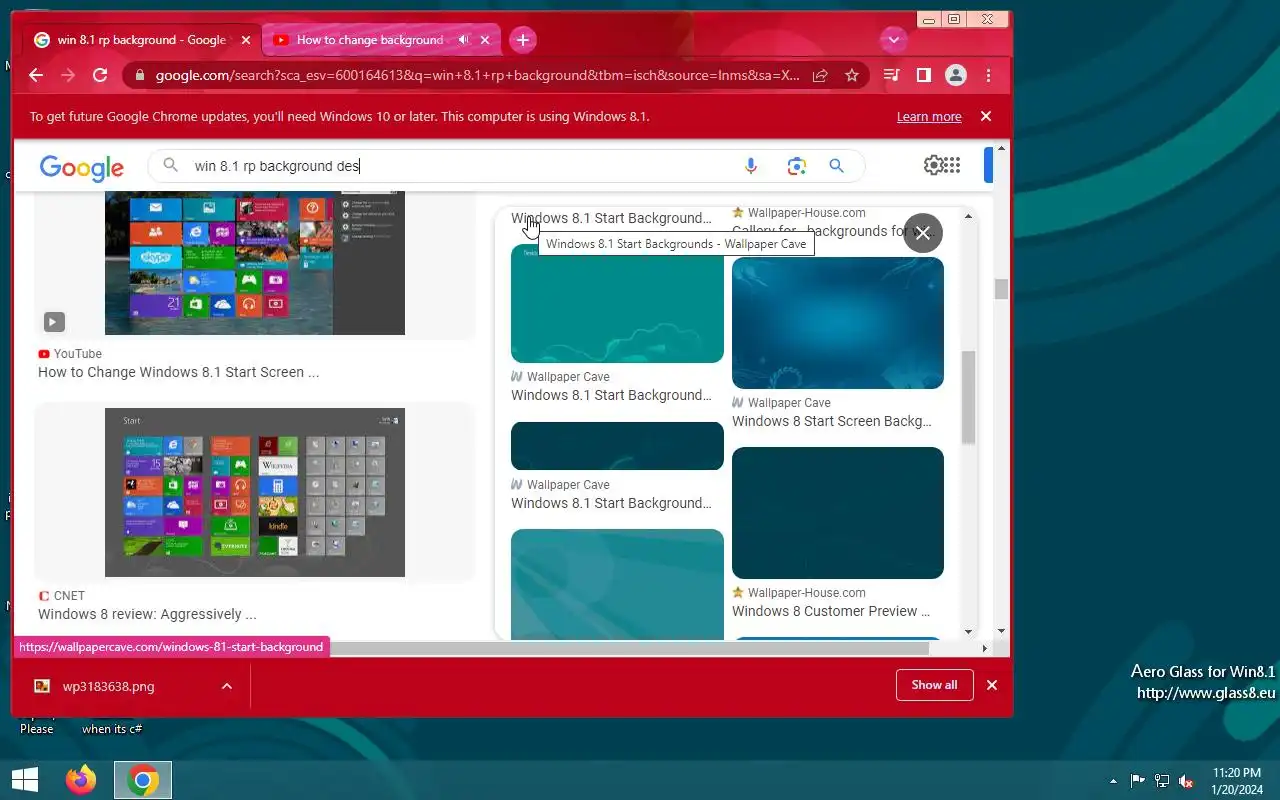
Task: Start voice search with the microphone icon
Action: point(751,166)
